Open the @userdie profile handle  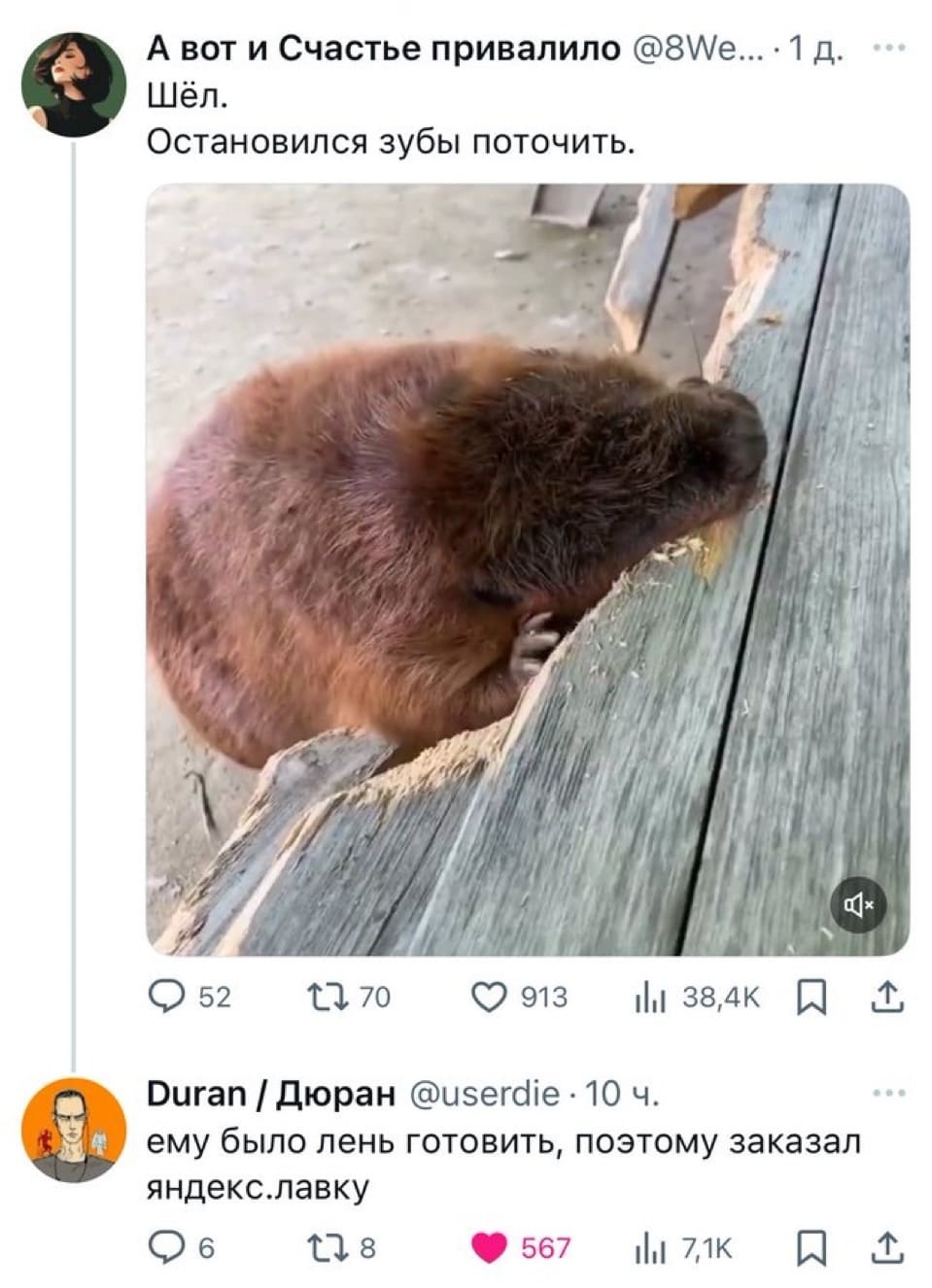486,1095
